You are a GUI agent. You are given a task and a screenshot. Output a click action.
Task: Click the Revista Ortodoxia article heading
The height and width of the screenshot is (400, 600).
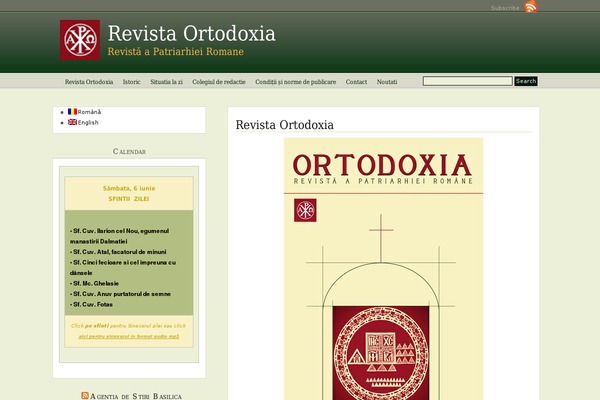click(284, 125)
